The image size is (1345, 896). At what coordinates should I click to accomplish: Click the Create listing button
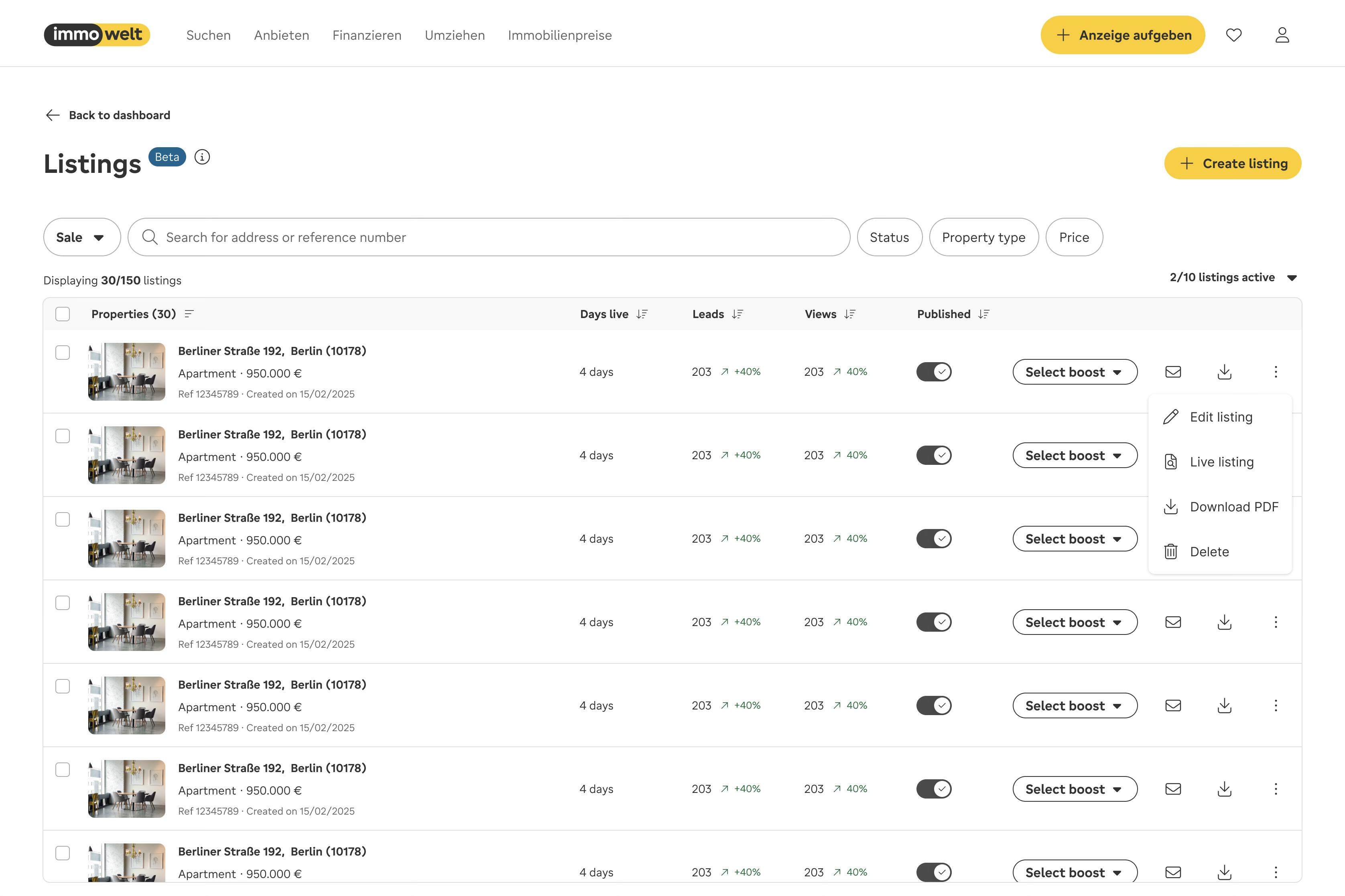pos(1232,163)
